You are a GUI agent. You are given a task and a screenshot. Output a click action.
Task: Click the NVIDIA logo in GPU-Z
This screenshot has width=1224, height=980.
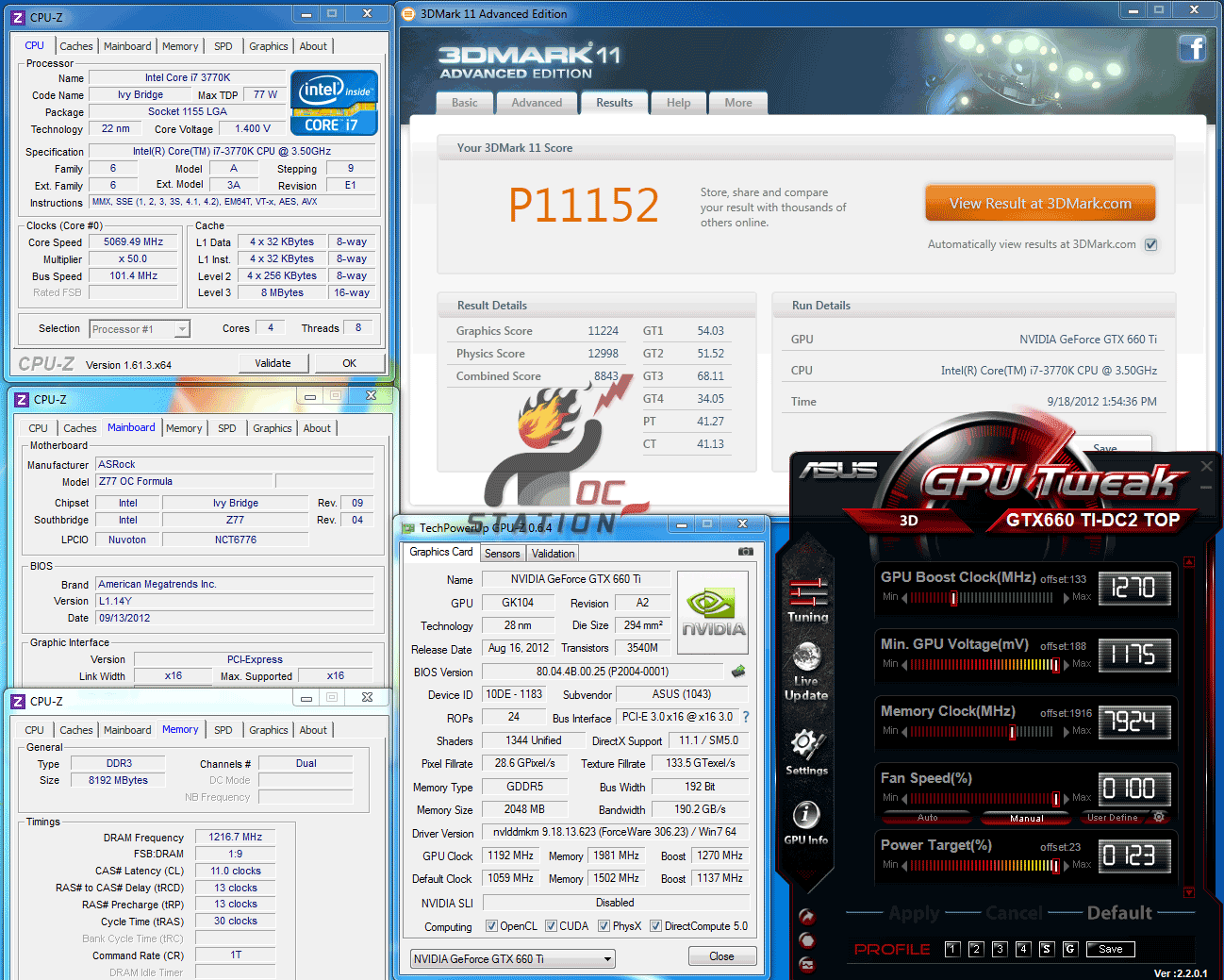coord(713,613)
